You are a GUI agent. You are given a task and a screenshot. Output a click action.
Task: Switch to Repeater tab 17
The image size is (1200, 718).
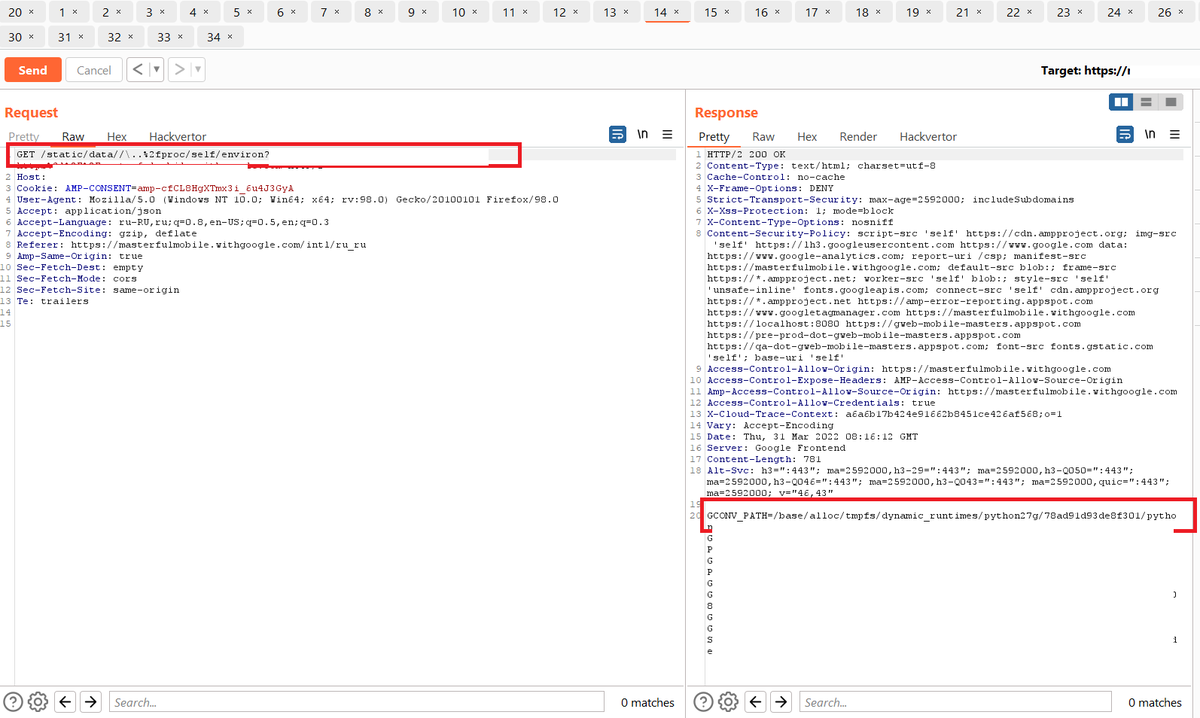[811, 12]
